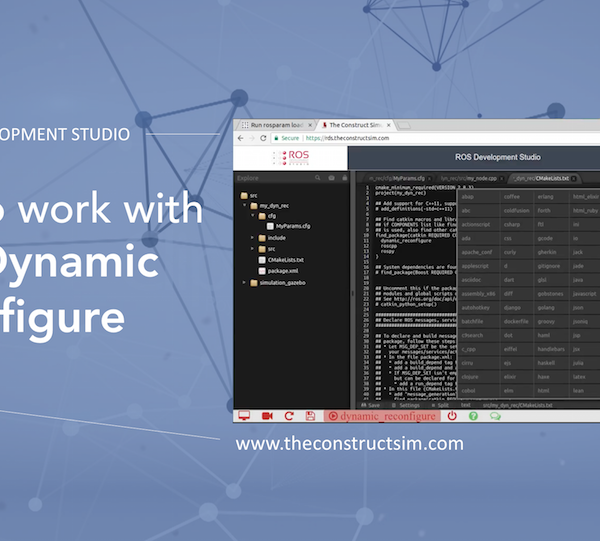The height and width of the screenshot is (541, 600).
Task: Click the red floppy disk save icon
Action: click(x=310, y=416)
